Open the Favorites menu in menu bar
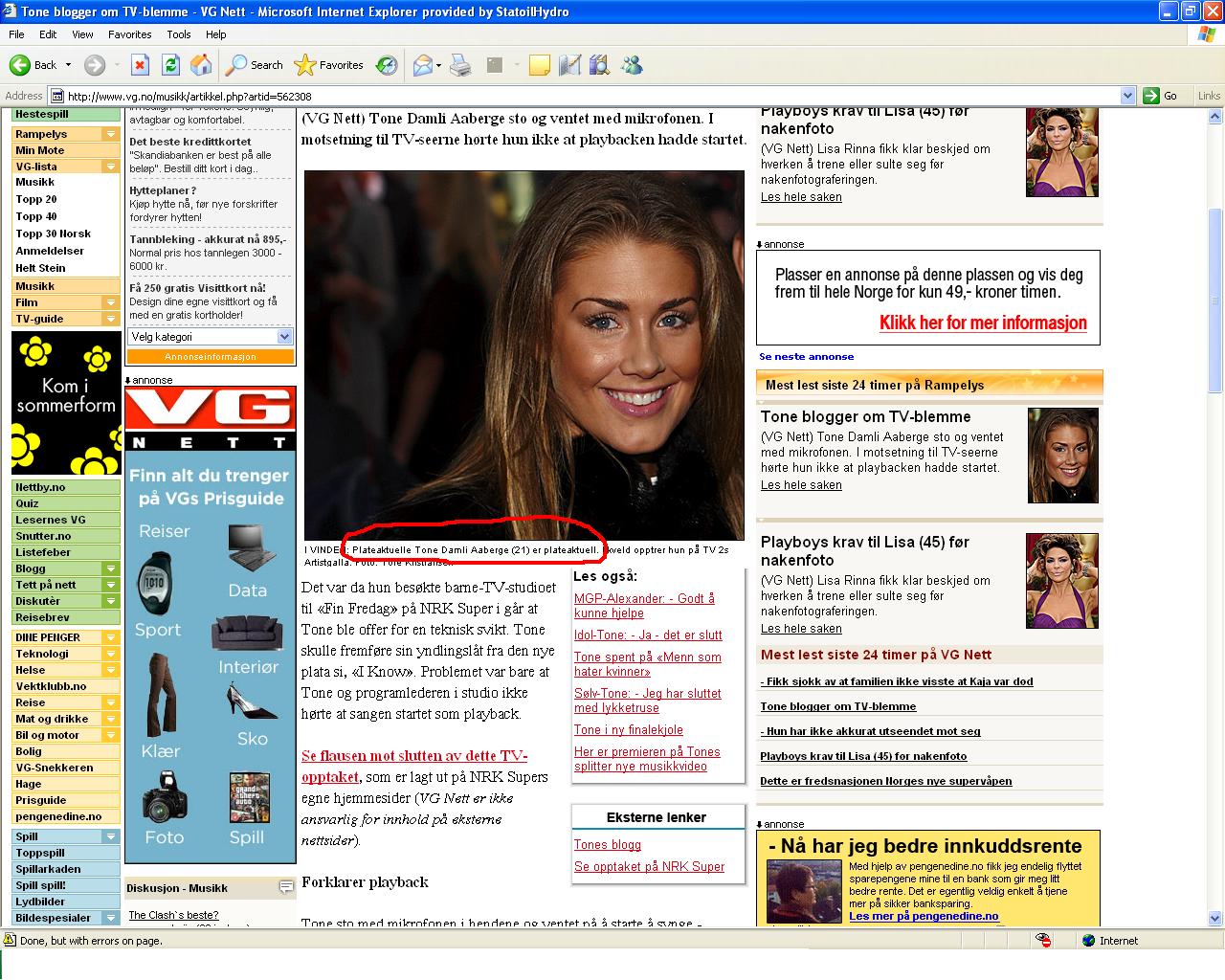 tap(130, 34)
